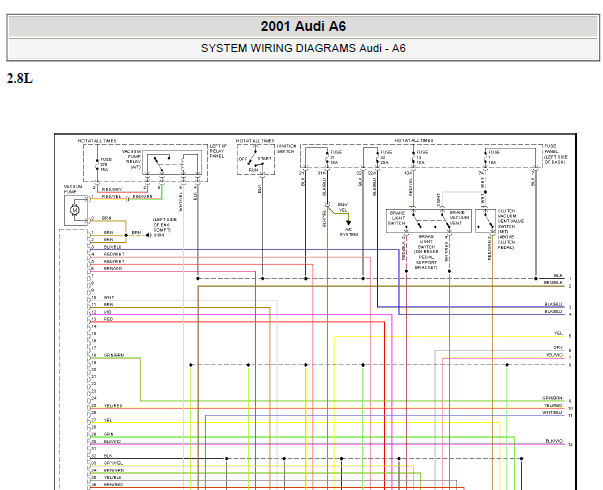Click 'RED/GRY' wire label below relay

[112, 190]
